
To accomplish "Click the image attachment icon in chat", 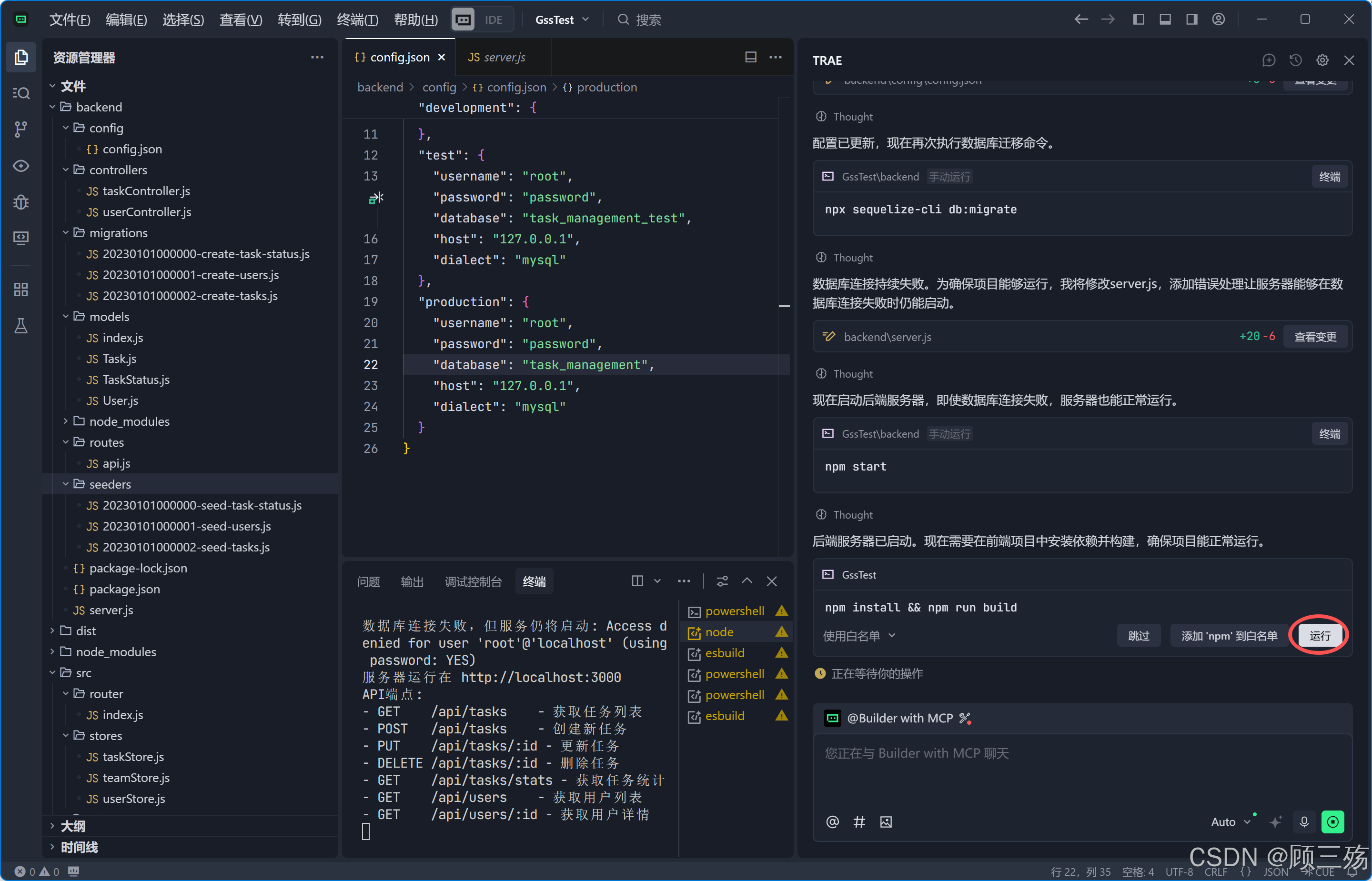I will click(x=886, y=822).
